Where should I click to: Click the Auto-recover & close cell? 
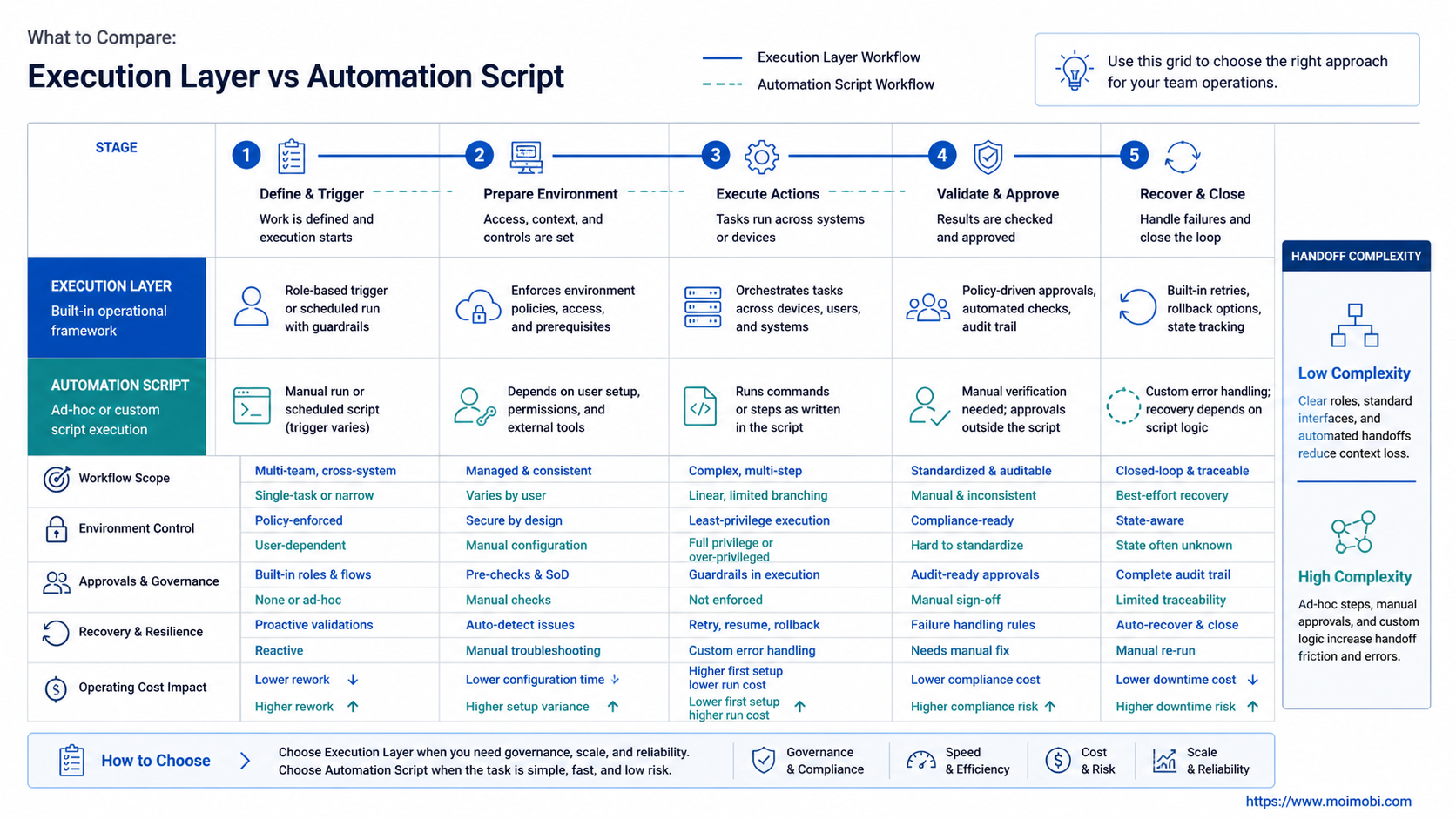pyautogui.click(x=1176, y=625)
